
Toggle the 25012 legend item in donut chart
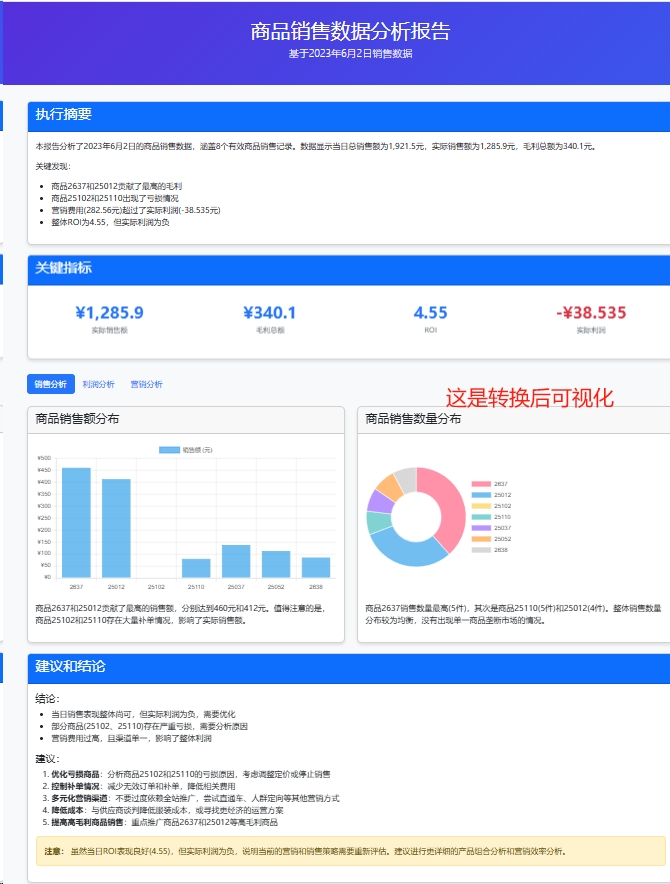click(x=491, y=495)
